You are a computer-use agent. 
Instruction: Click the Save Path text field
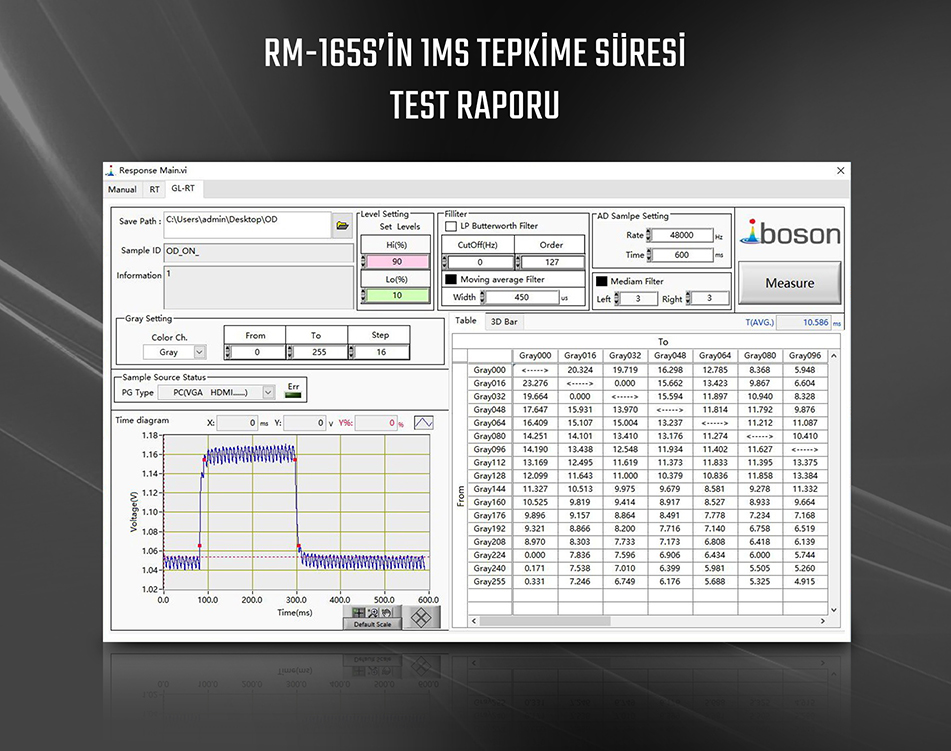(247, 224)
